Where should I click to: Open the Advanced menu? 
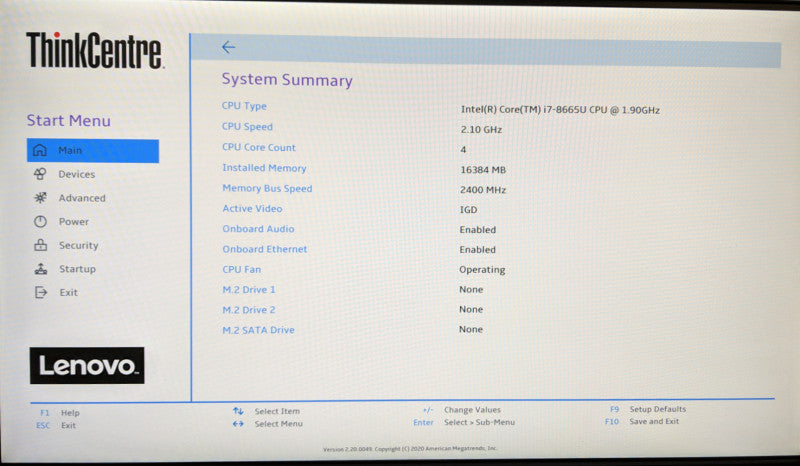pos(82,198)
